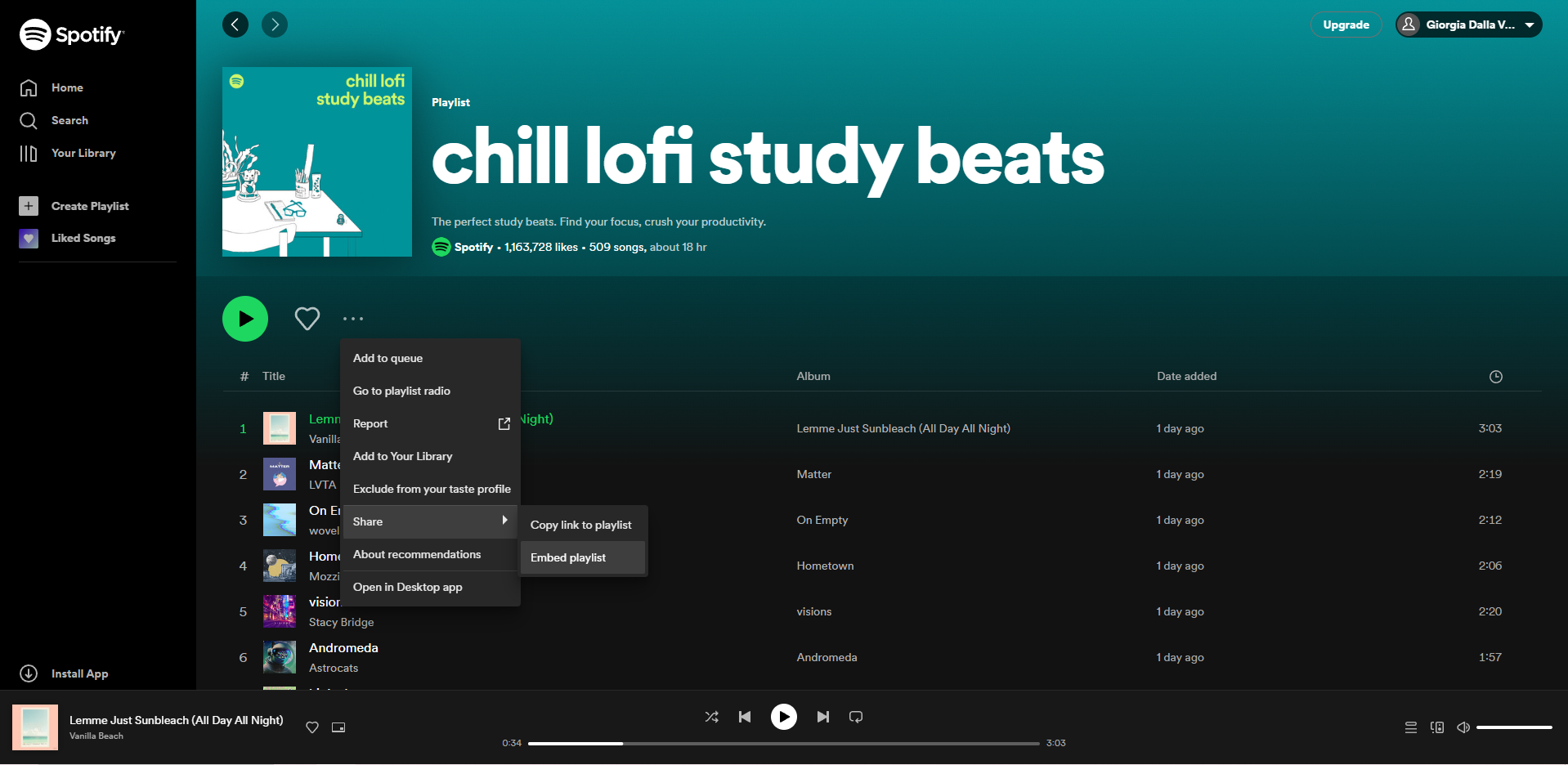Choose Add to queue in context menu

coord(388,358)
